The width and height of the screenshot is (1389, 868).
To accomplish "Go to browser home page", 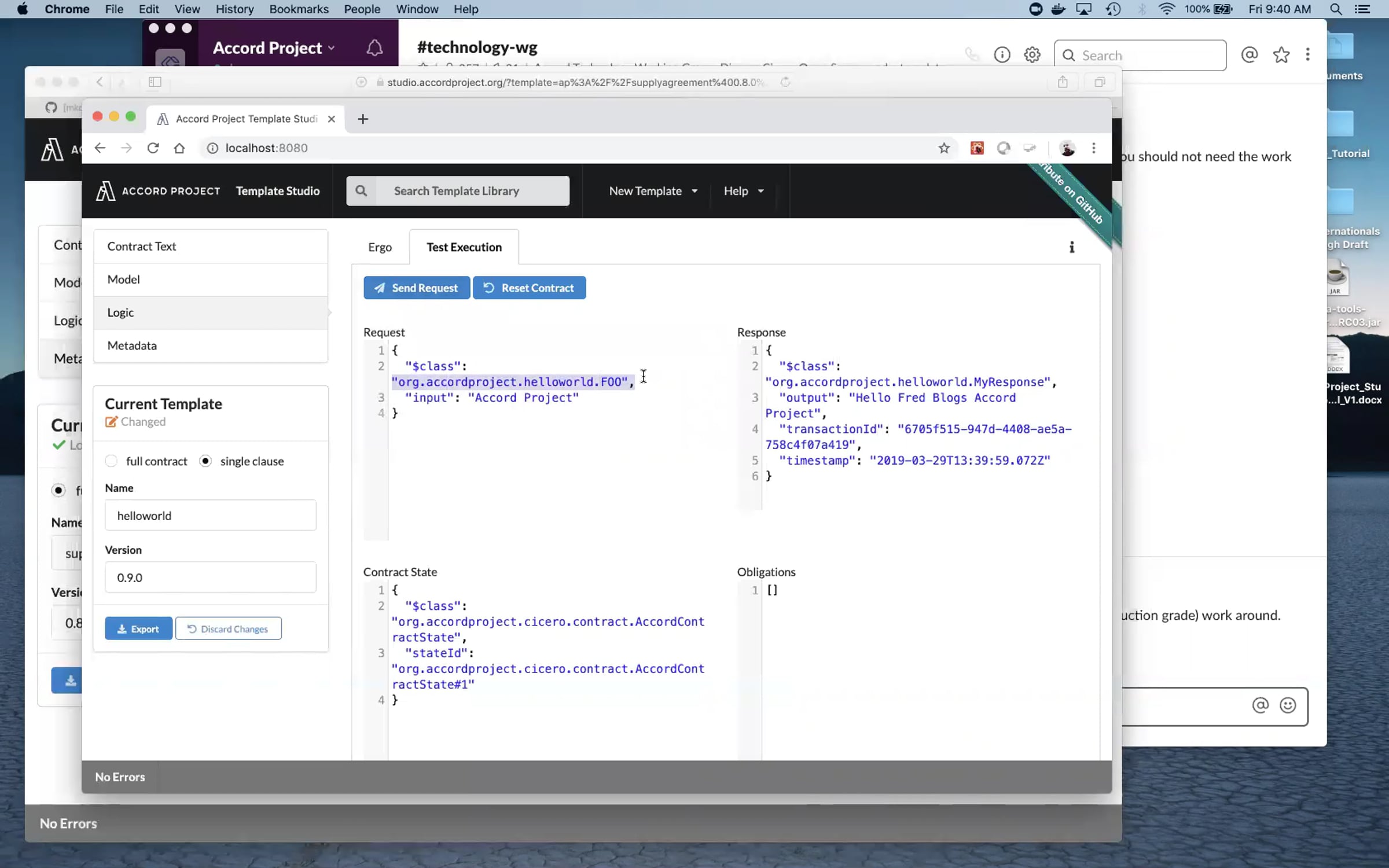I will tap(179, 148).
